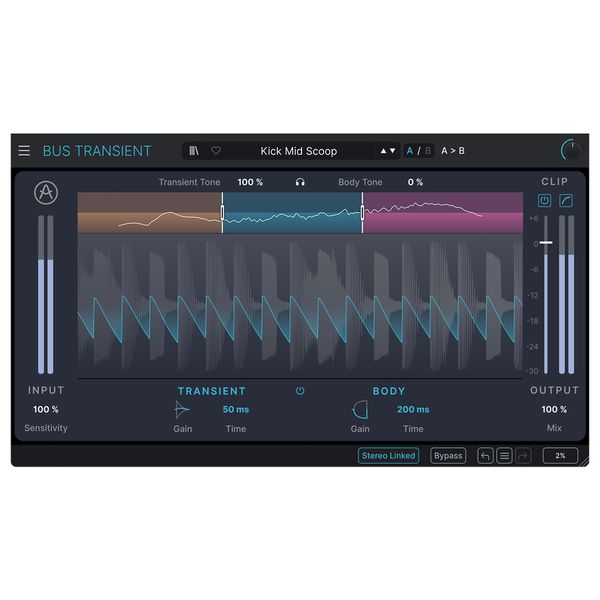Viewport: 600px width, 600px height.
Task: Toggle Stereo Linked mode
Action: [x=388, y=456]
